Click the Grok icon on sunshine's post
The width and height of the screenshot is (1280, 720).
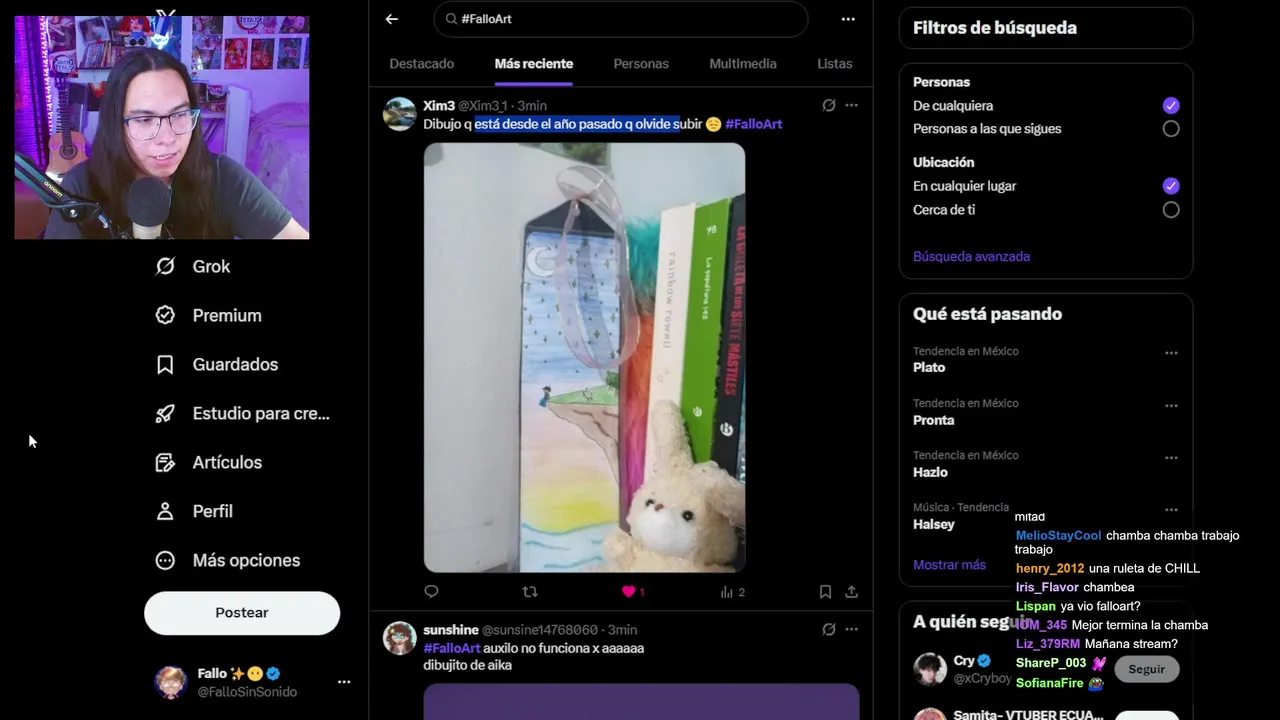point(829,629)
